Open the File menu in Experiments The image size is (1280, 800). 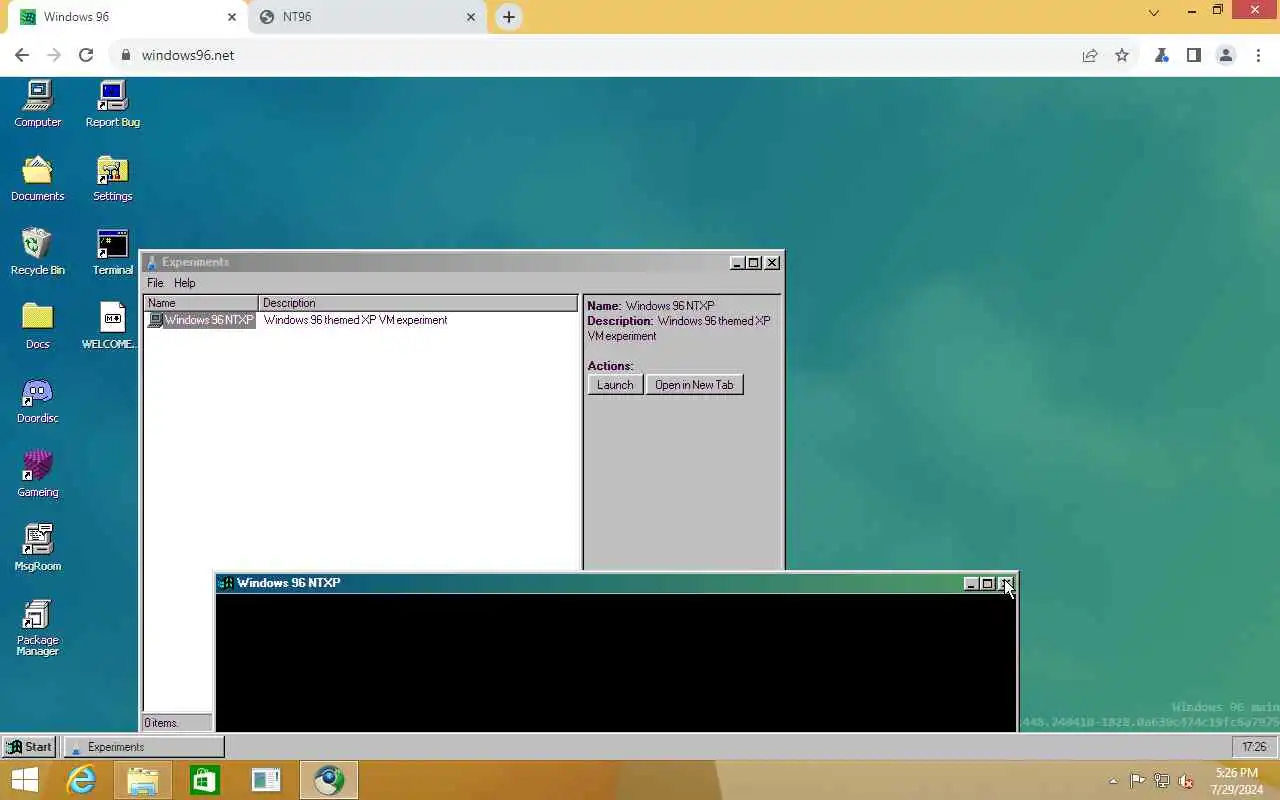coord(155,283)
